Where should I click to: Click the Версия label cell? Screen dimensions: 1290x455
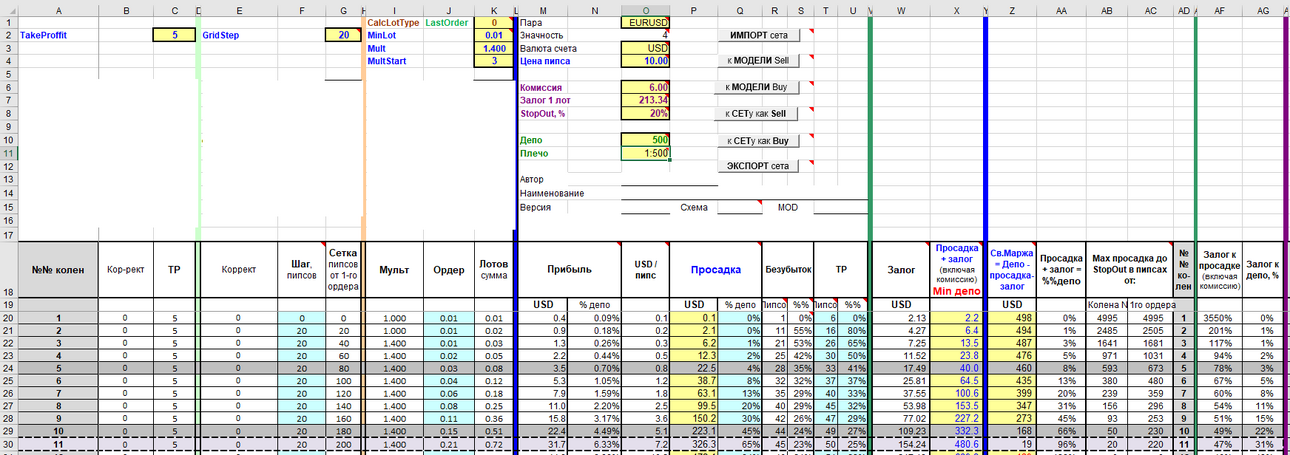[x=535, y=207]
